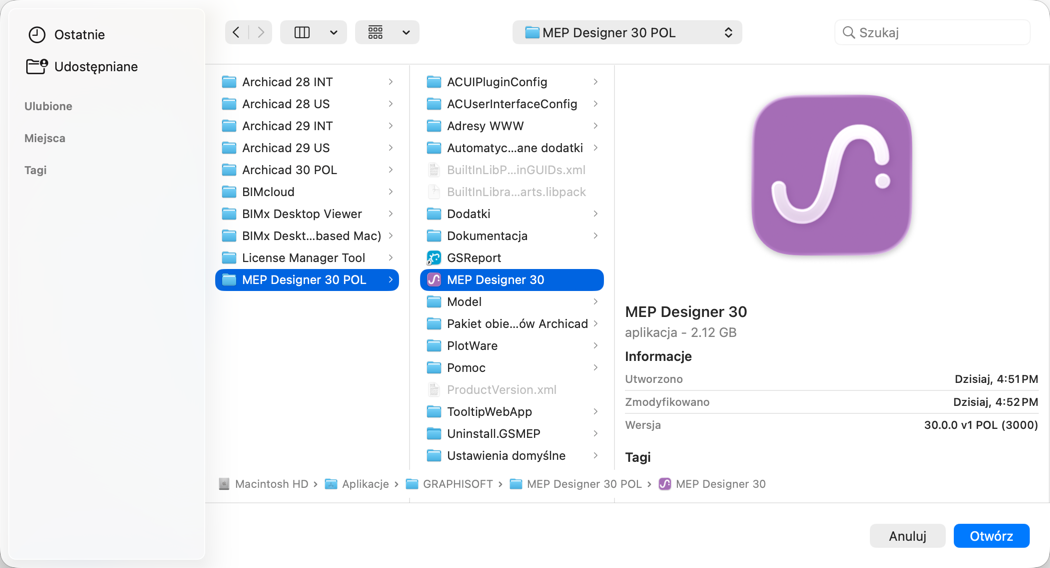This screenshot has height=568, width=1050.
Task: Open the view mode dropdown arrow
Action: point(333,32)
